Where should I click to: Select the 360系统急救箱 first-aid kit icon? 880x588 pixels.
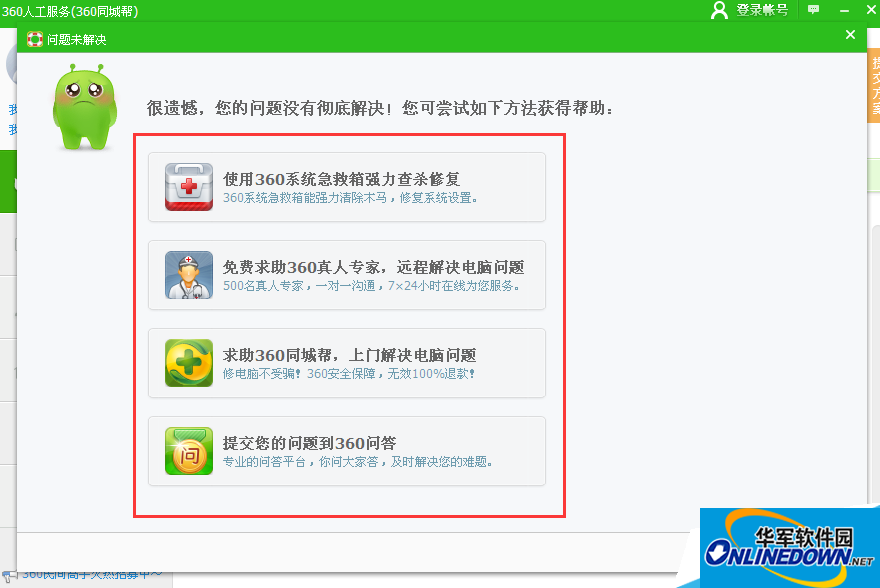coord(188,186)
